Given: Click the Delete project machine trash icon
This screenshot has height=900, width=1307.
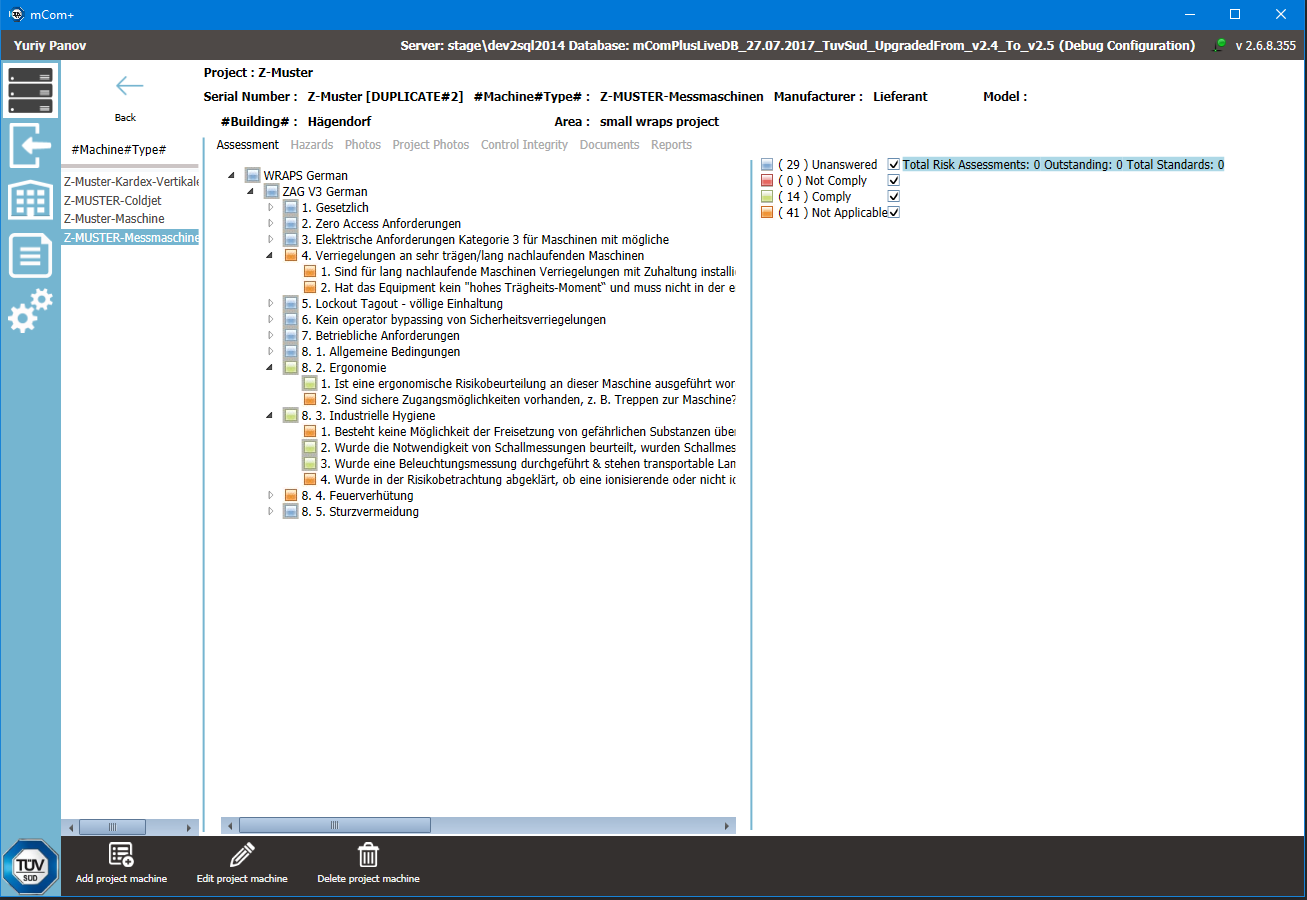Looking at the screenshot, I should point(368,855).
